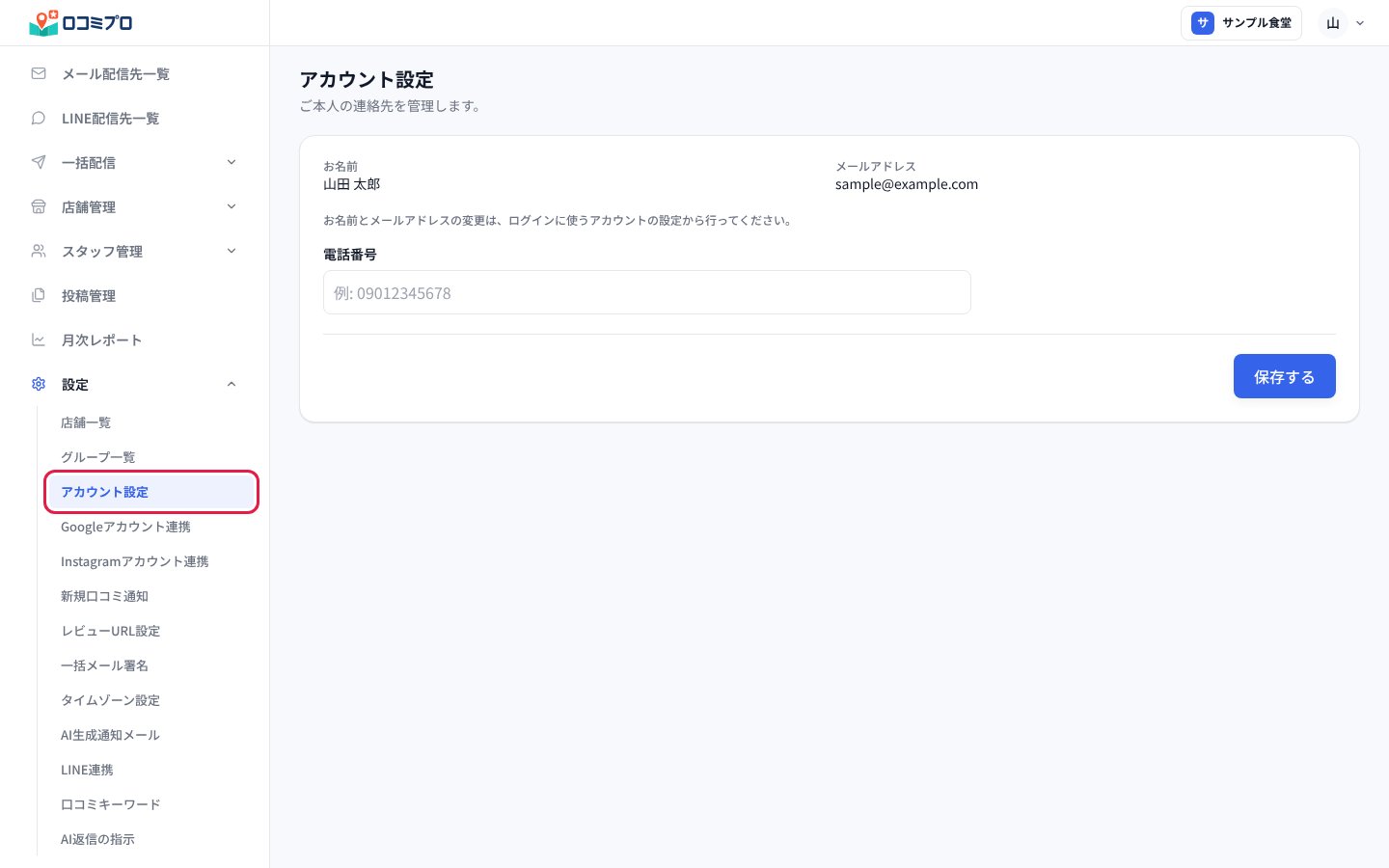
Task: Click the gear icon for 設定
Action: (x=39, y=384)
